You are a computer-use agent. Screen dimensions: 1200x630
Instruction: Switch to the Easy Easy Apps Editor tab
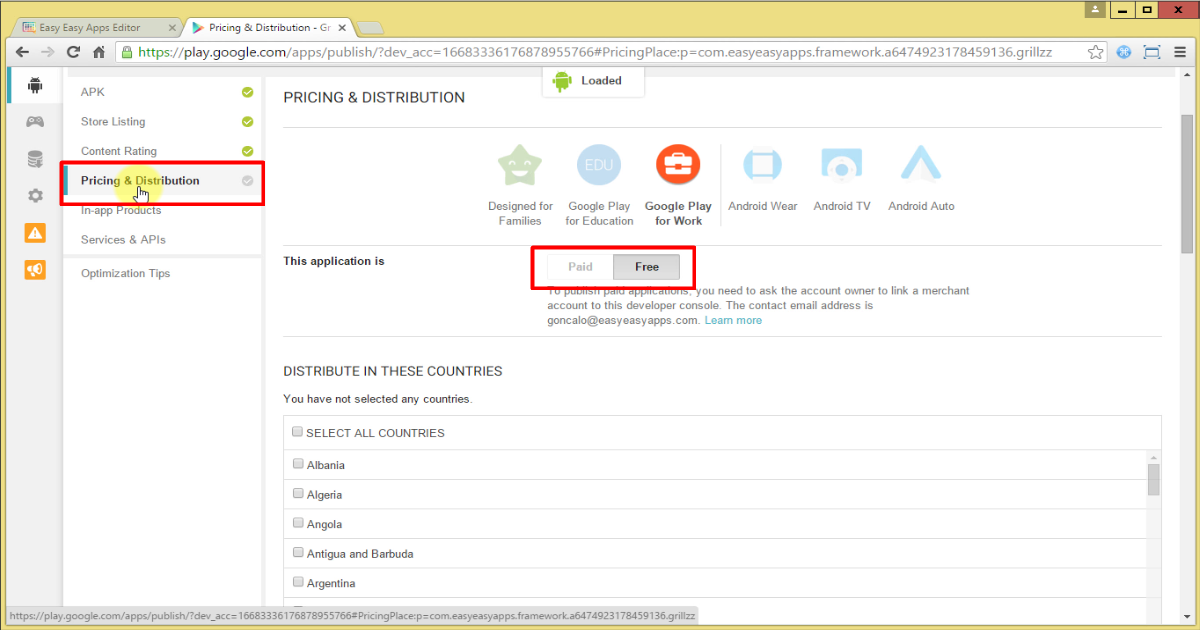click(90, 27)
